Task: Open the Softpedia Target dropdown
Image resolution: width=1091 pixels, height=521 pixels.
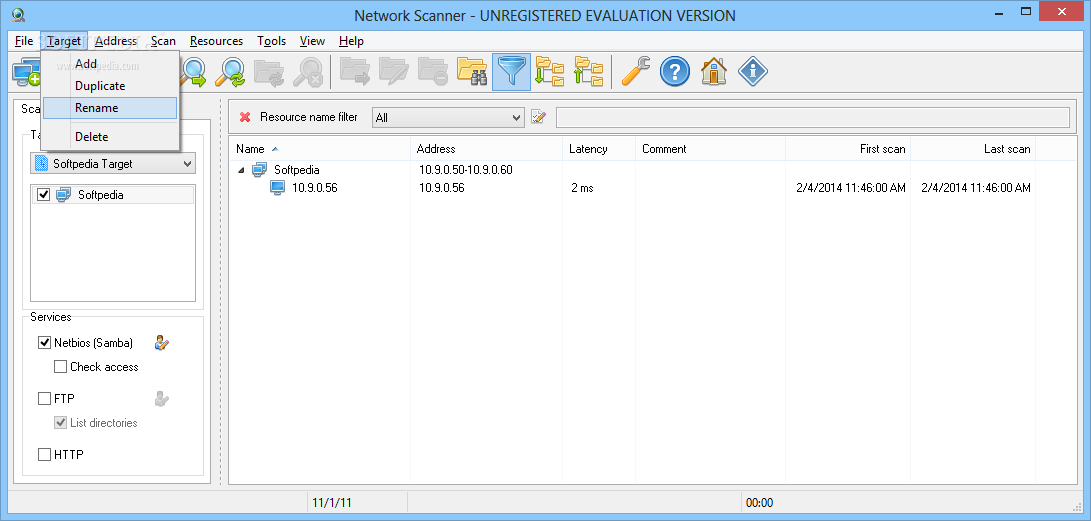Action: (113, 163)
